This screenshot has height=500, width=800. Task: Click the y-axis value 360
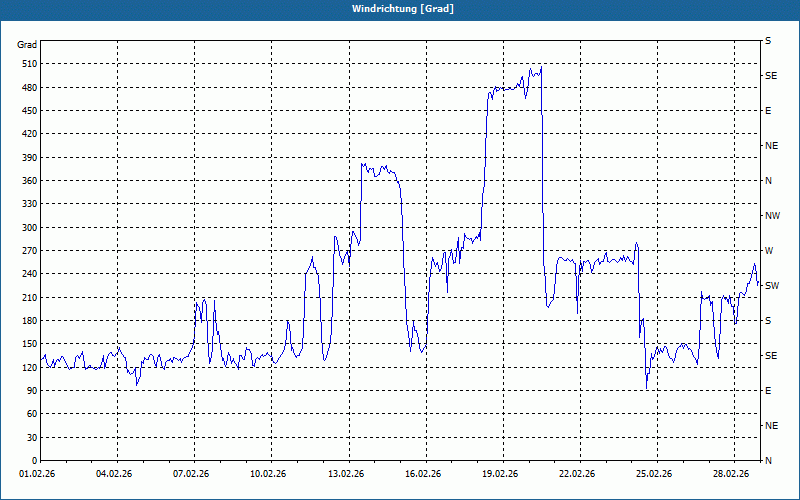click(30, 181)
